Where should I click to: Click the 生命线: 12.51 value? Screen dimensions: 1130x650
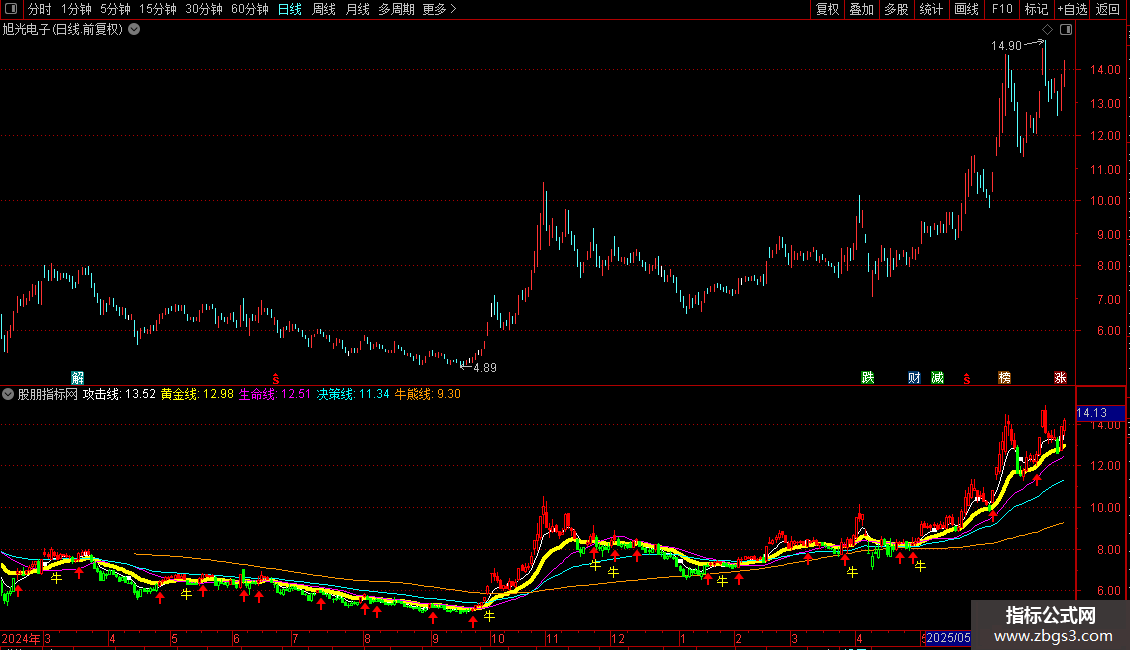coord(275,394)
